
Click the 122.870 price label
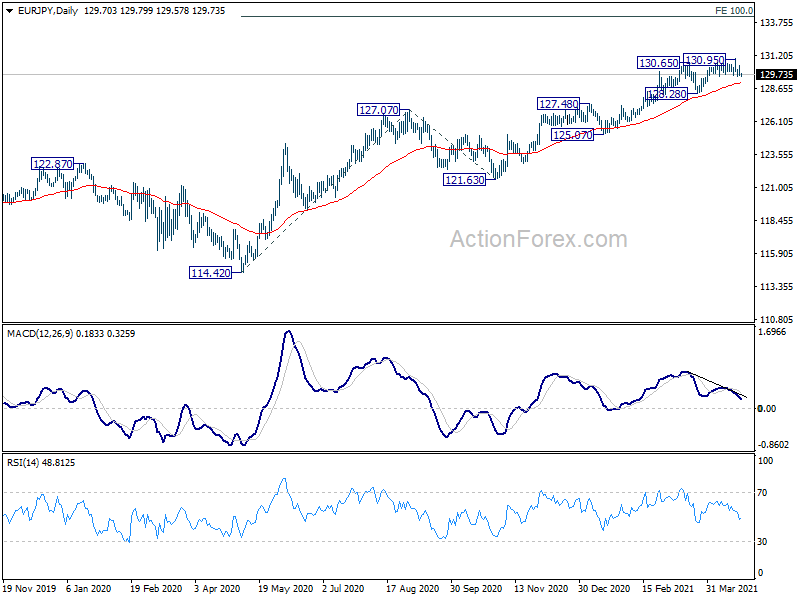53,164
